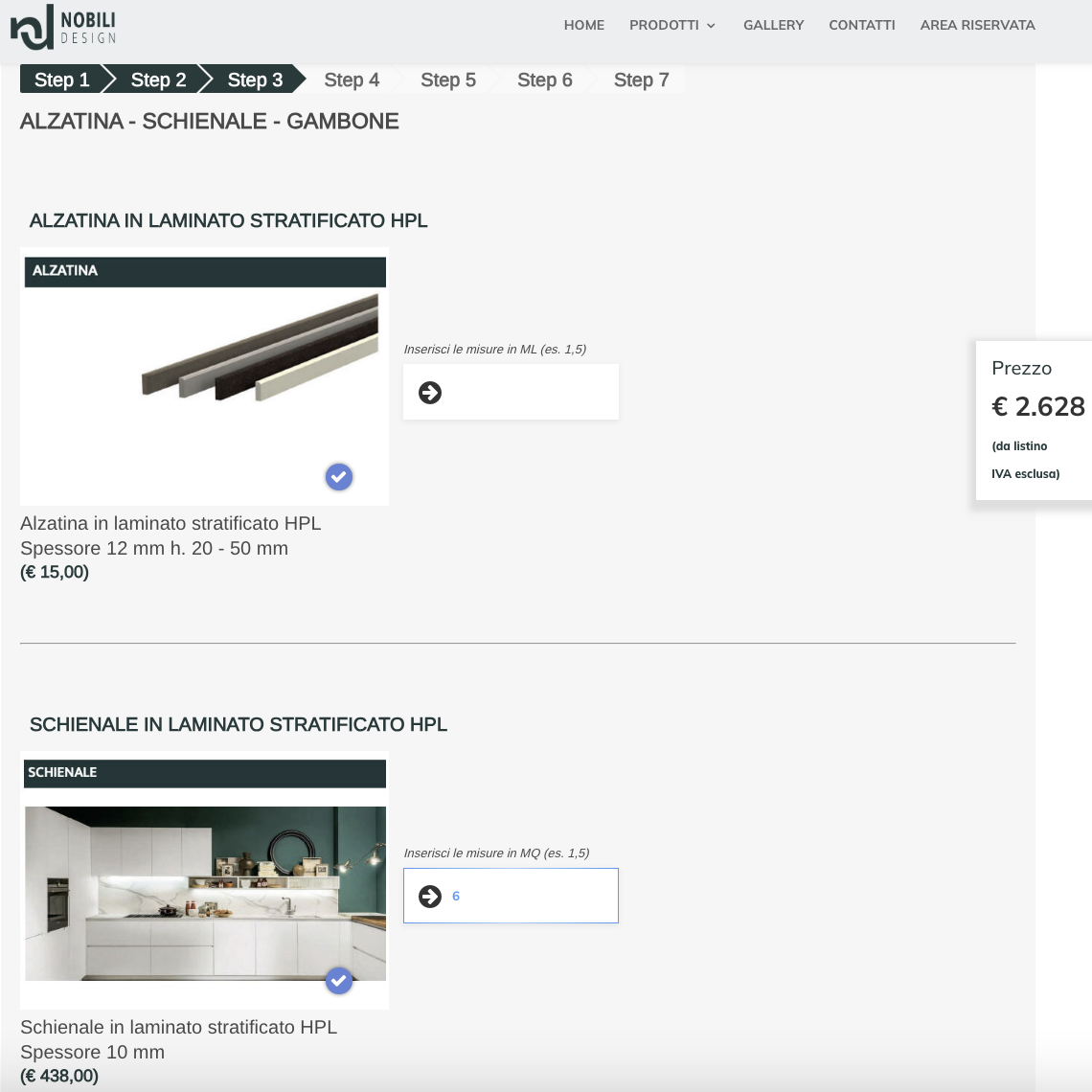The height and width of the screenshot is (1092, 1092).
Task: Click arrow icon in Schienale measure field
Action: coord(430,897)
